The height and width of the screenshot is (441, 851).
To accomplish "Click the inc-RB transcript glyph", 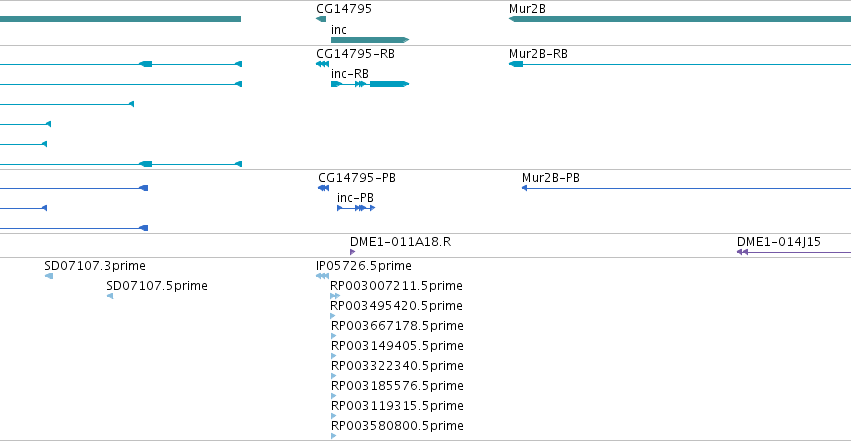I will tap(370, 84).
